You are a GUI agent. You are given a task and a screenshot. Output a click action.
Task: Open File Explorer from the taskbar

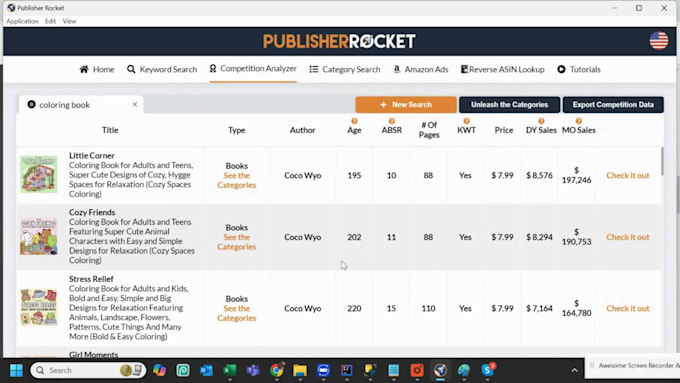click(x=300, y=370)
